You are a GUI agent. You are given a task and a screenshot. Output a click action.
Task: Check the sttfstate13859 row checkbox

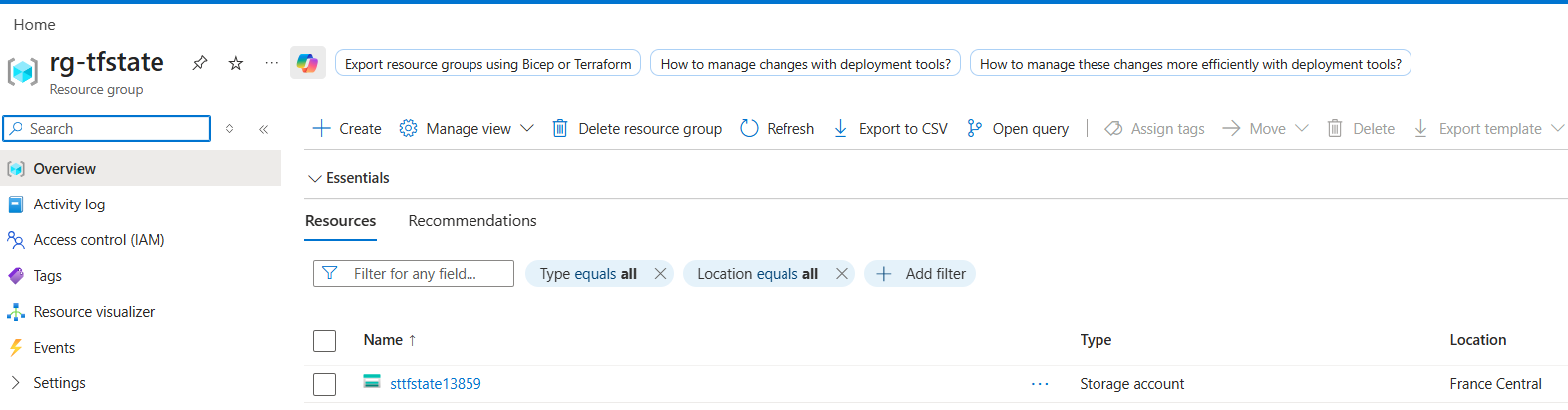[325, 384]
